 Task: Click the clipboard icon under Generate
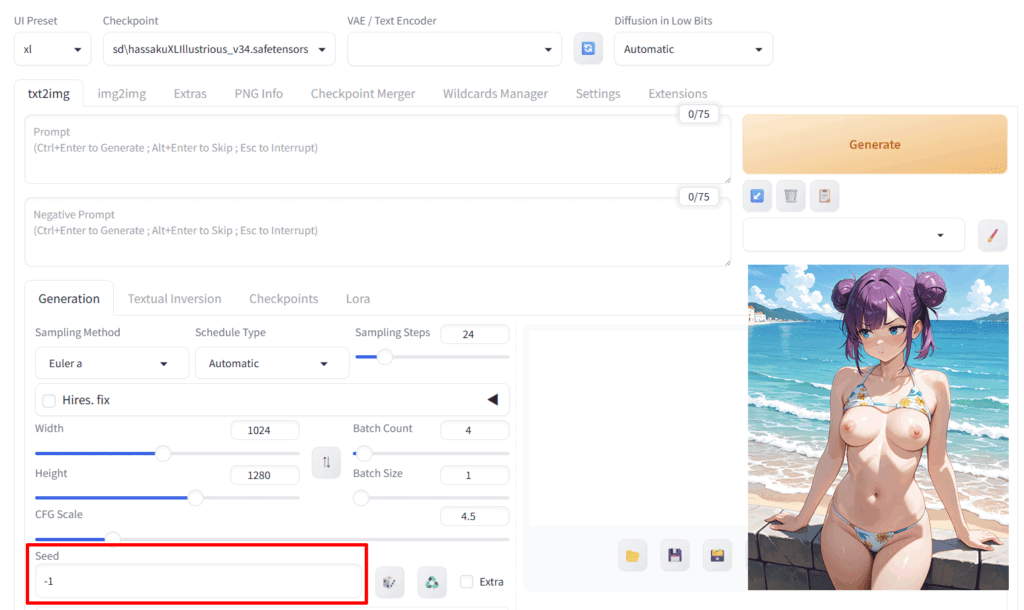(824, 196)
